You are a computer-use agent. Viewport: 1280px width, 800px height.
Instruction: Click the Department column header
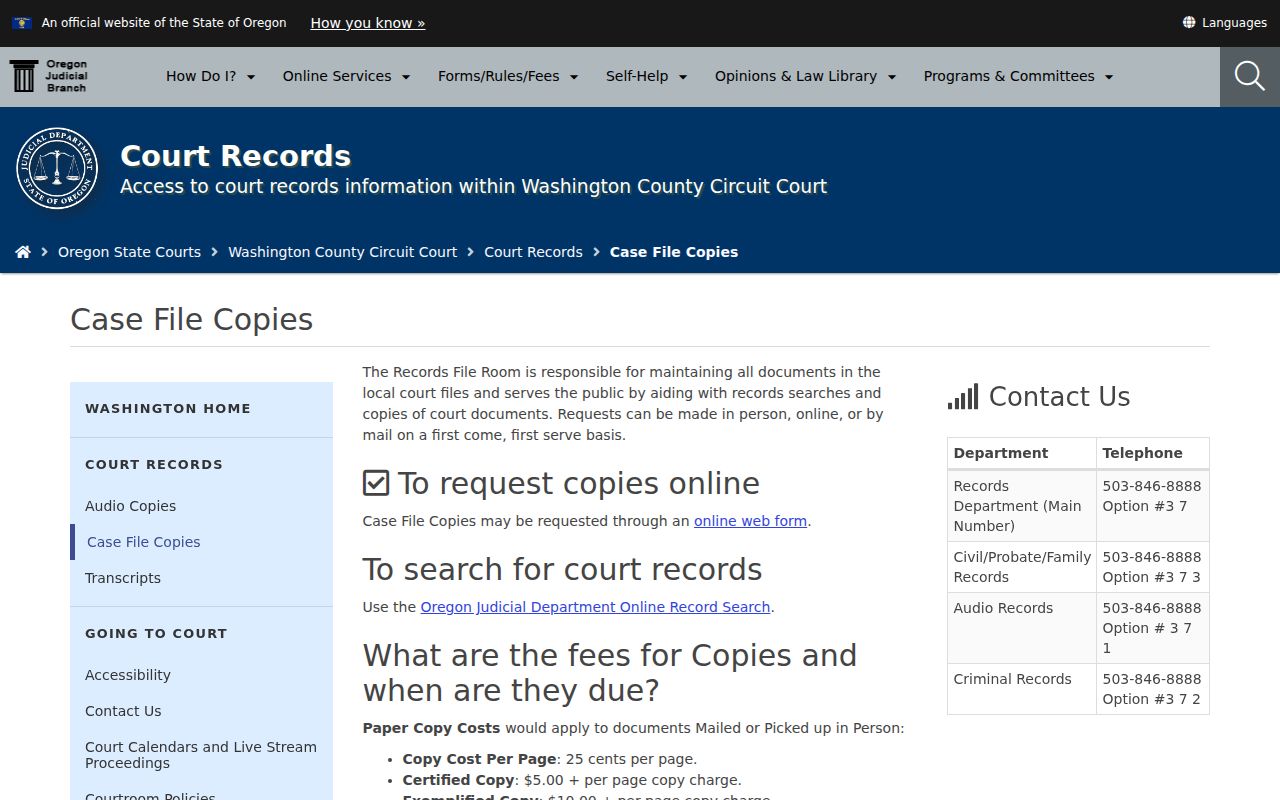pos(1022,453)
